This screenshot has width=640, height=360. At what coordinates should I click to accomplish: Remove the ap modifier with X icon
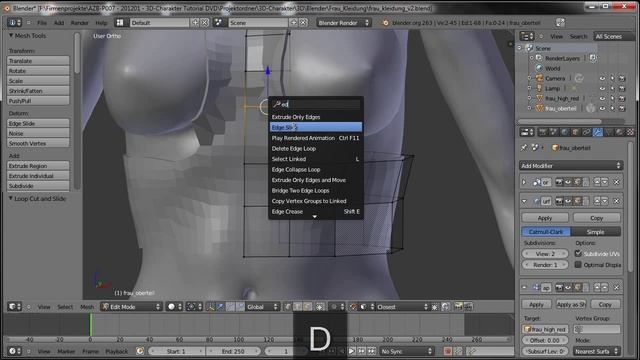pyautogui.click(x=616, y=288)
